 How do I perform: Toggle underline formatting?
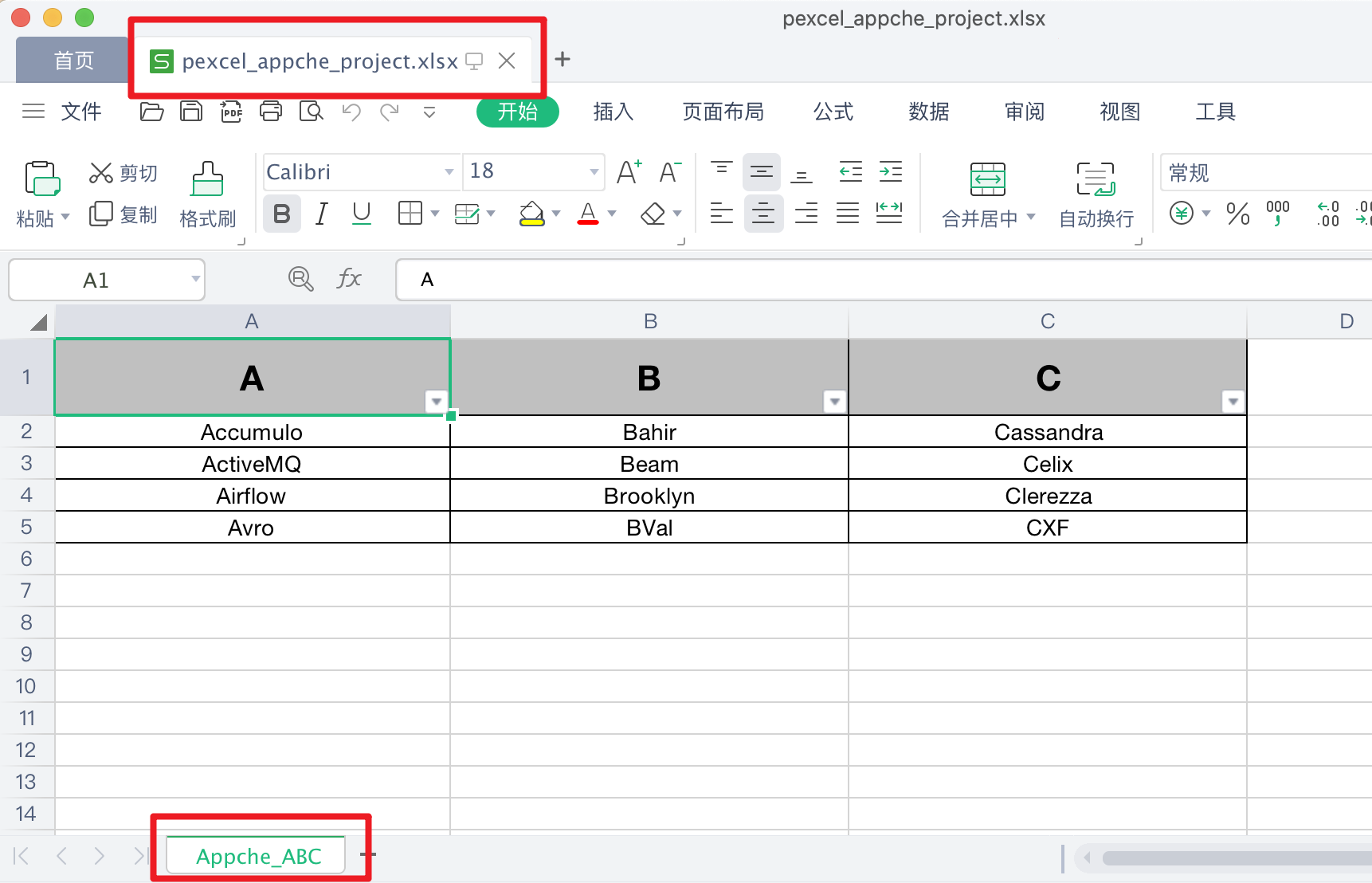pos(362,214)
